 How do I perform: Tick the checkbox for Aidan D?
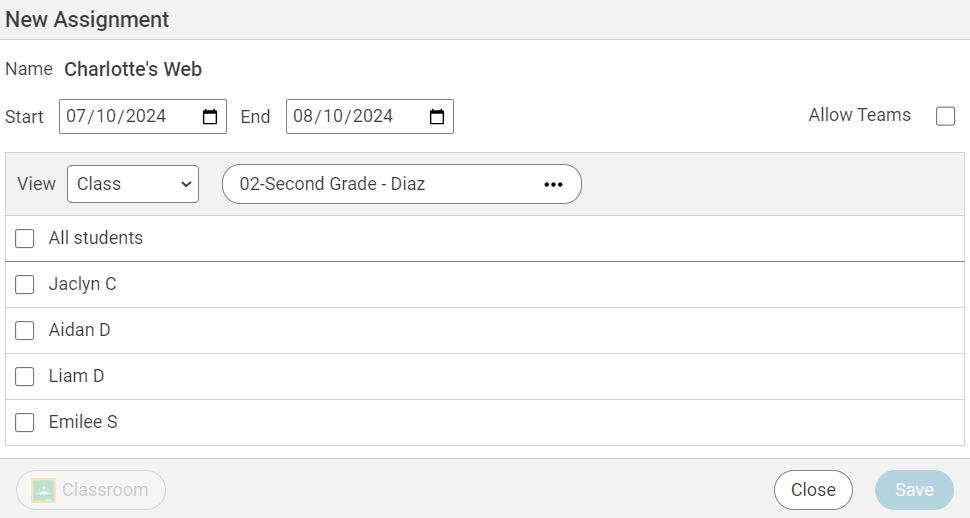tap(25, 331)
